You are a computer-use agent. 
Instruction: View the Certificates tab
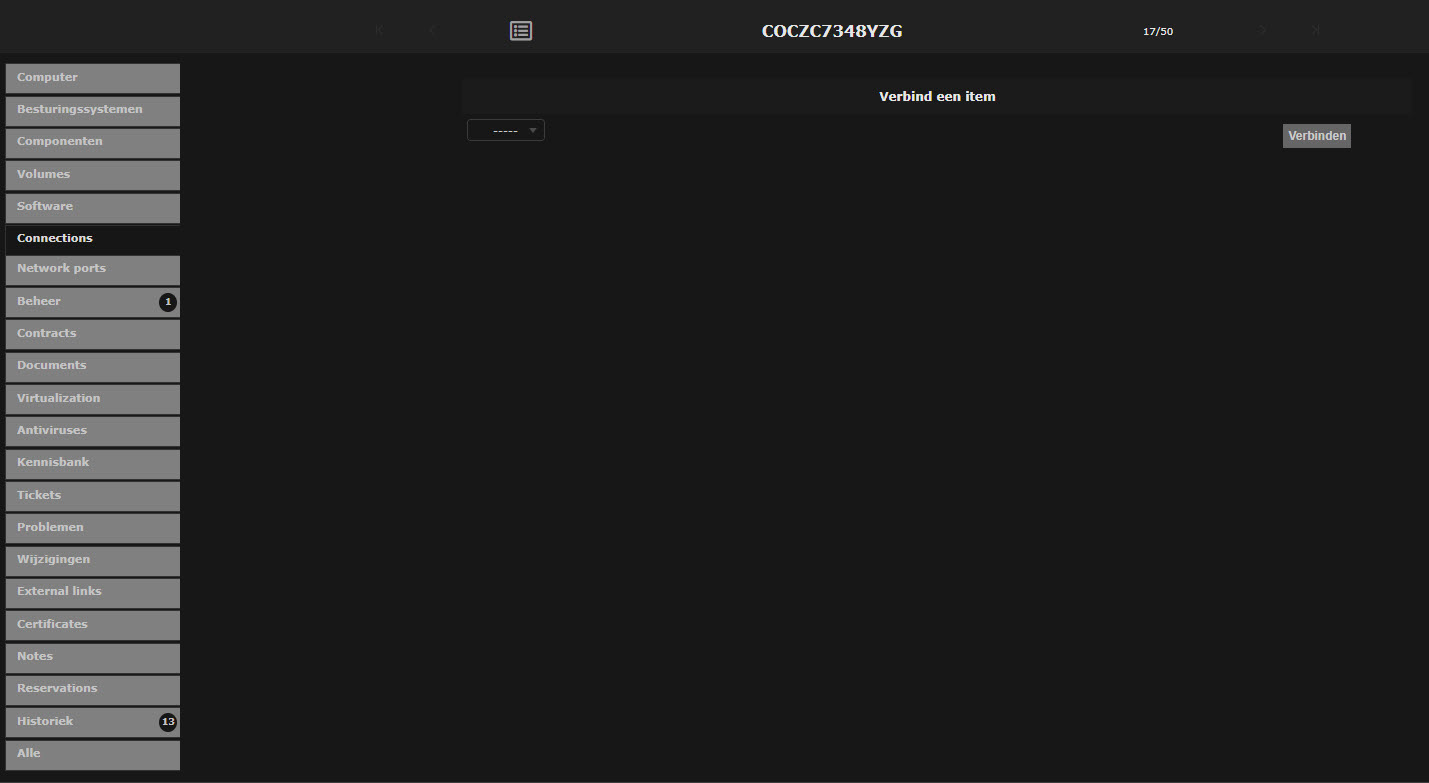[93, 625]
